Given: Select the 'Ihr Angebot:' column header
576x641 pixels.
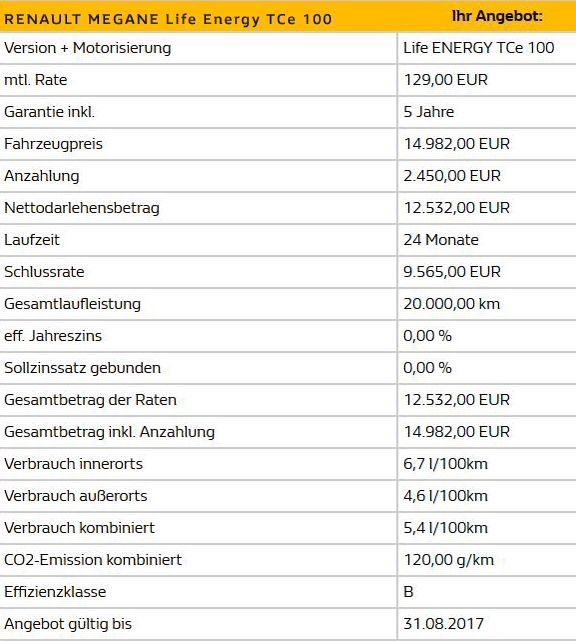Looking at the screenshot, I should 497,16.
